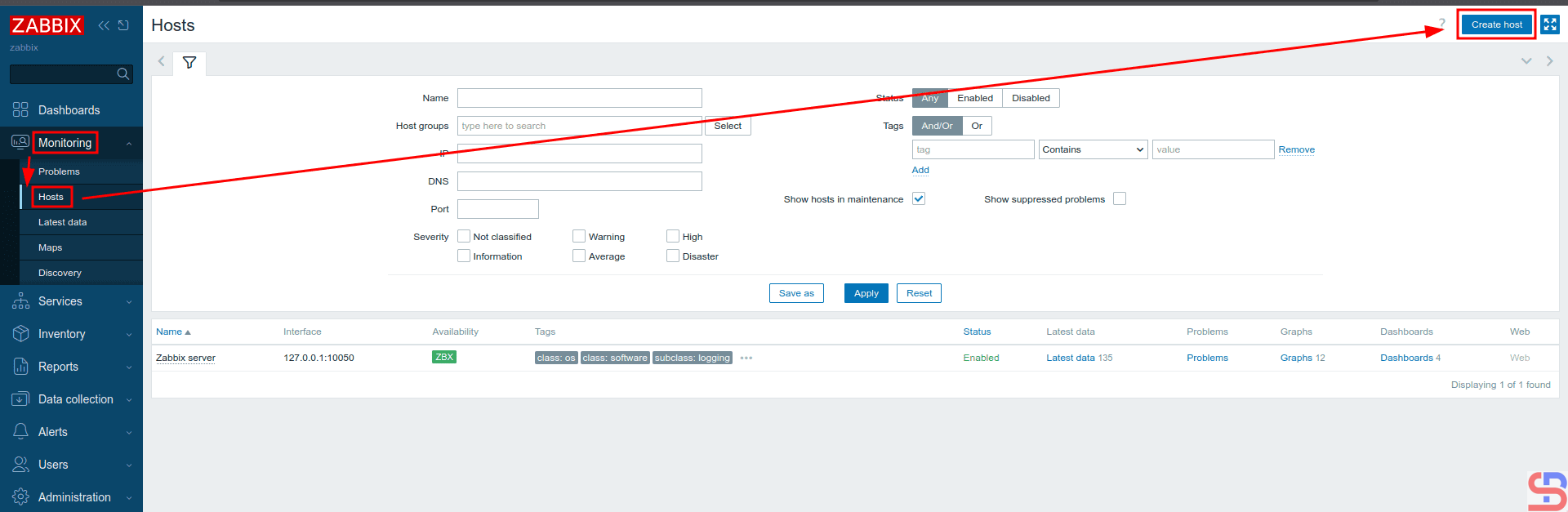Enable Show suppressed problems checkbox
The width and height of the screenshot is (1568, 512).
coord(1120,199)
